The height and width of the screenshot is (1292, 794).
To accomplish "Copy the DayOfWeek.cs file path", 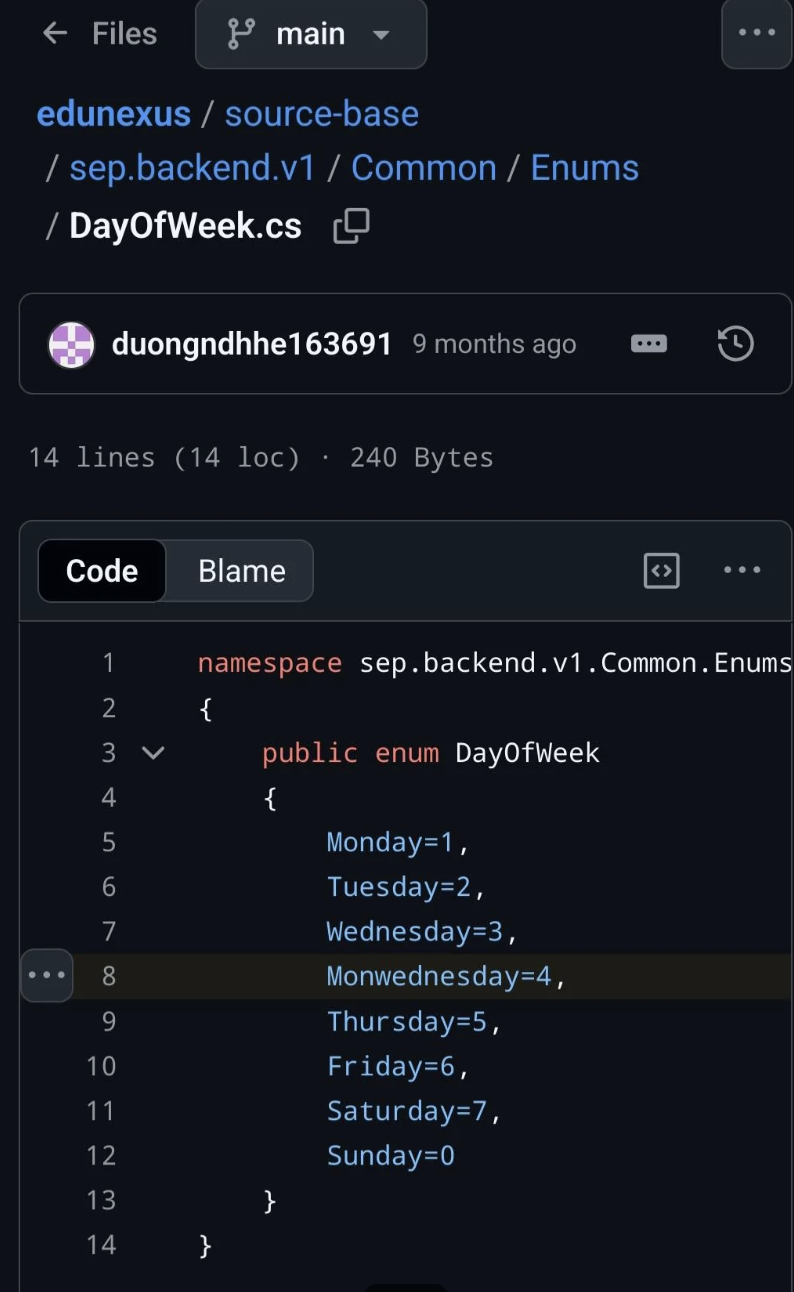I will pos(351,226).
